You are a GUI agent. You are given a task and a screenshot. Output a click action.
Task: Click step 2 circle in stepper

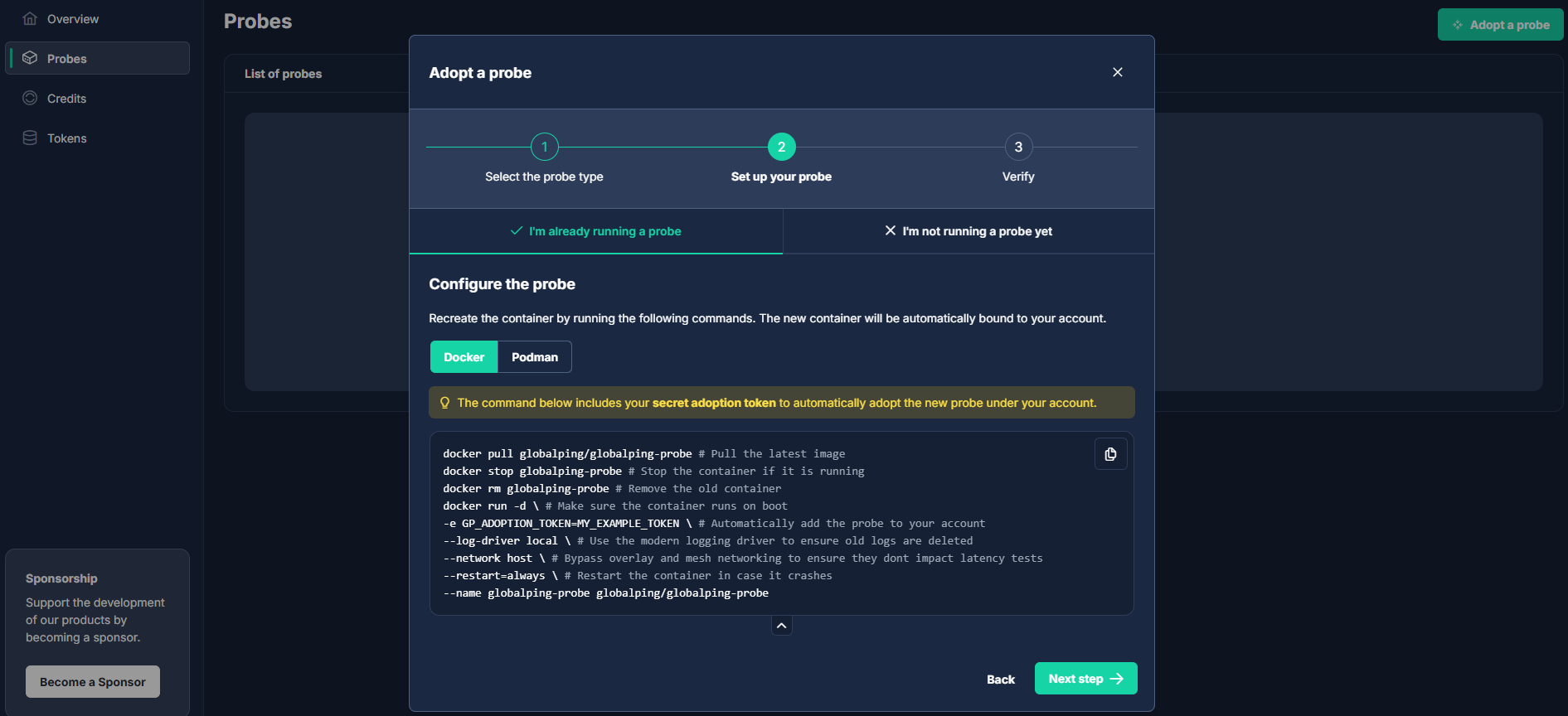point(781,147)
